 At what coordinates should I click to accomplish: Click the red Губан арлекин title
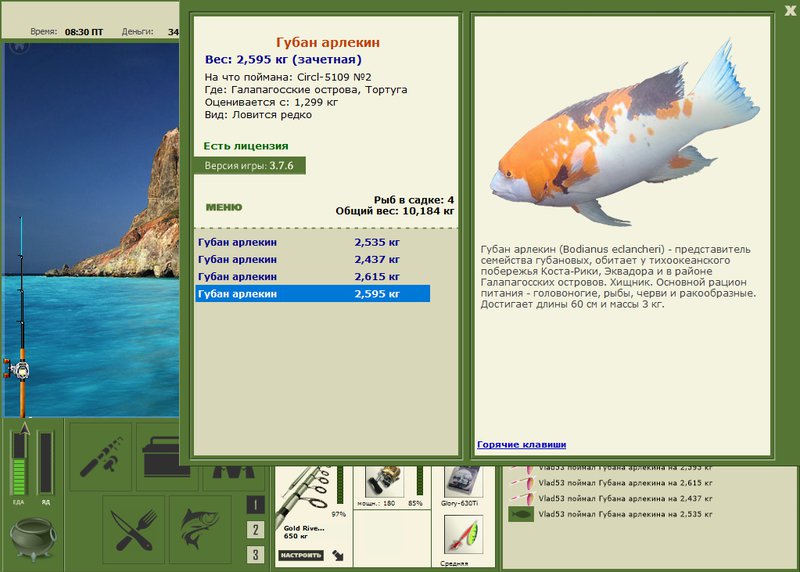point(328,42)
